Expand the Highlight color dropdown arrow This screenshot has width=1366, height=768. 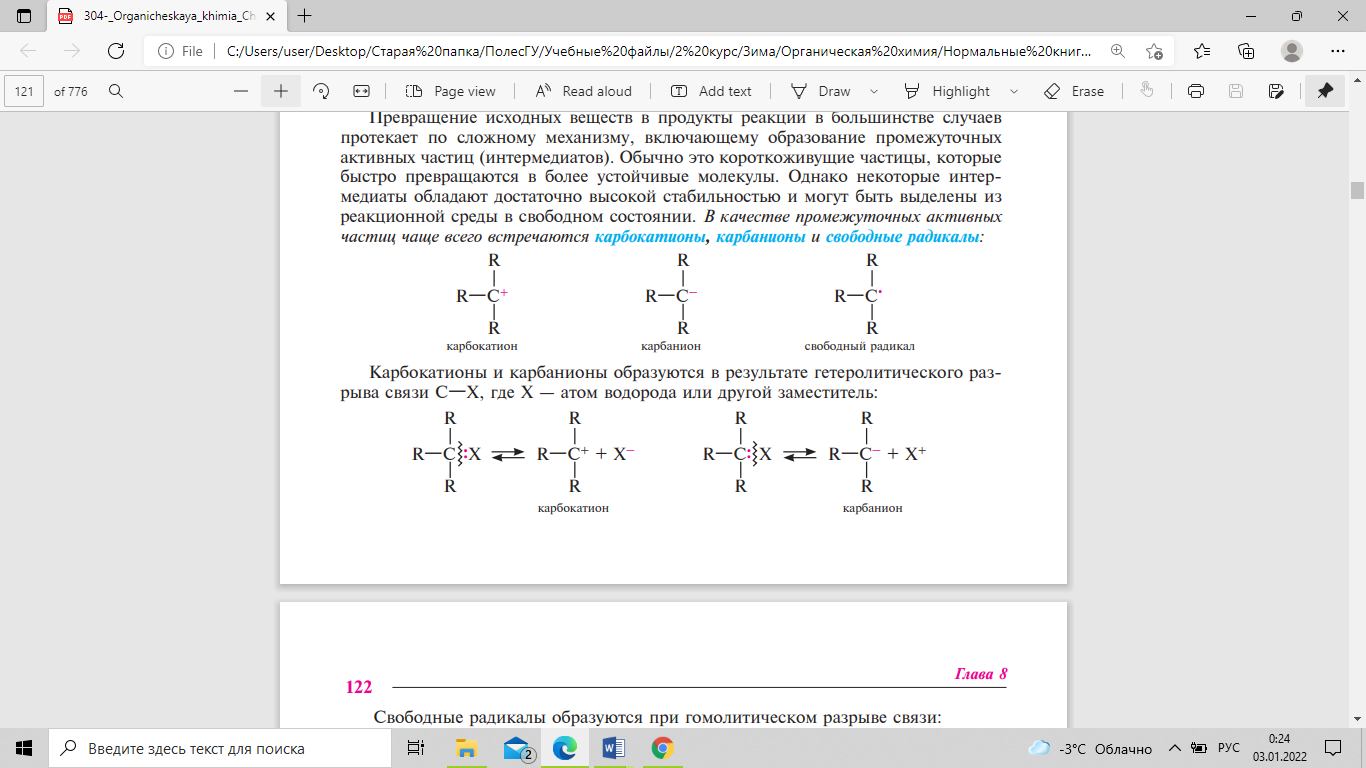click(1014, 91)
